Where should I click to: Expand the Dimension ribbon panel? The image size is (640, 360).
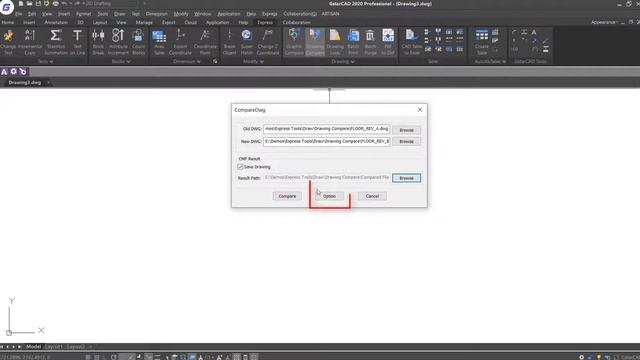click(187, 62)
